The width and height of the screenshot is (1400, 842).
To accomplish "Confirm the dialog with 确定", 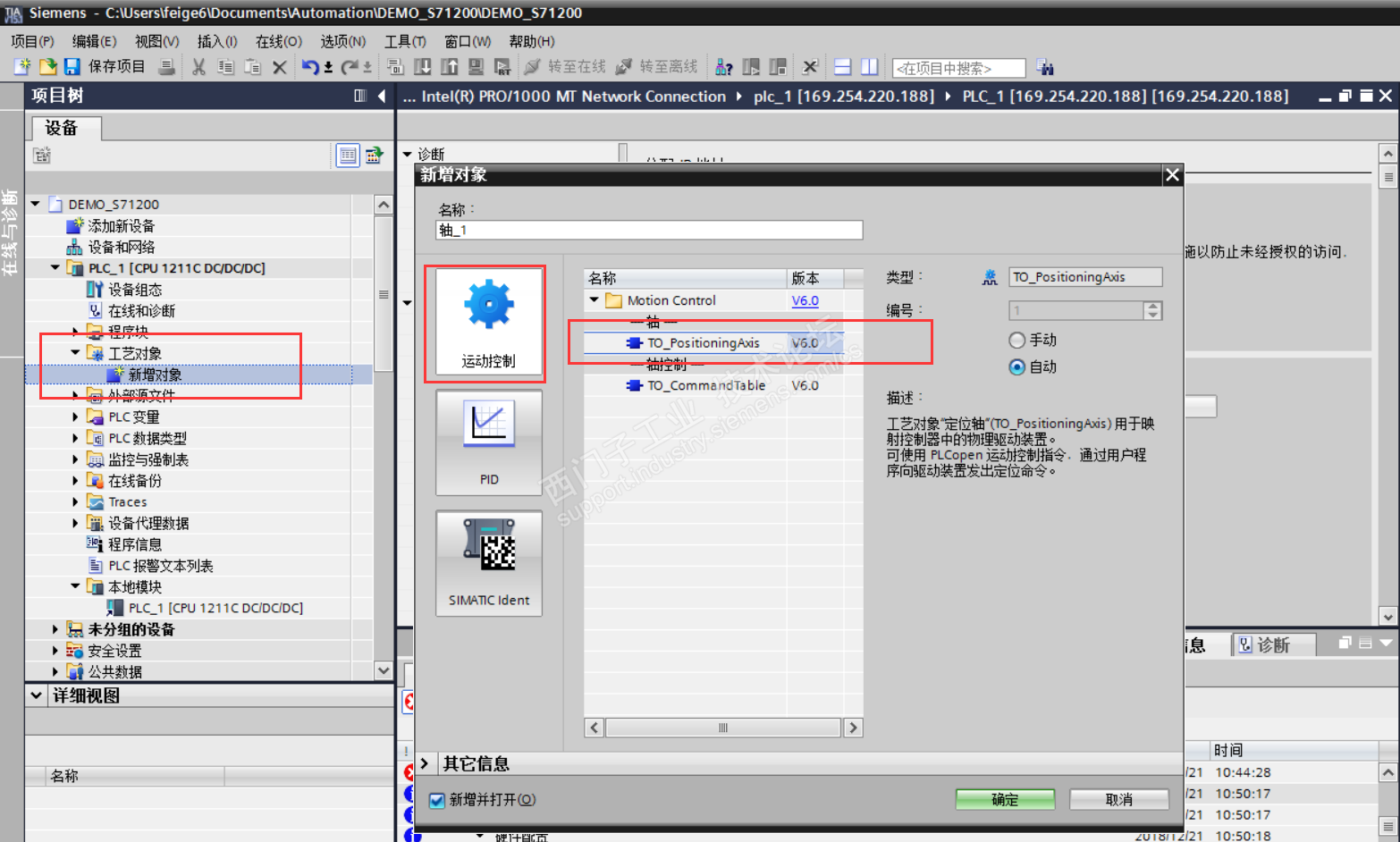I will click(1005, 799).
